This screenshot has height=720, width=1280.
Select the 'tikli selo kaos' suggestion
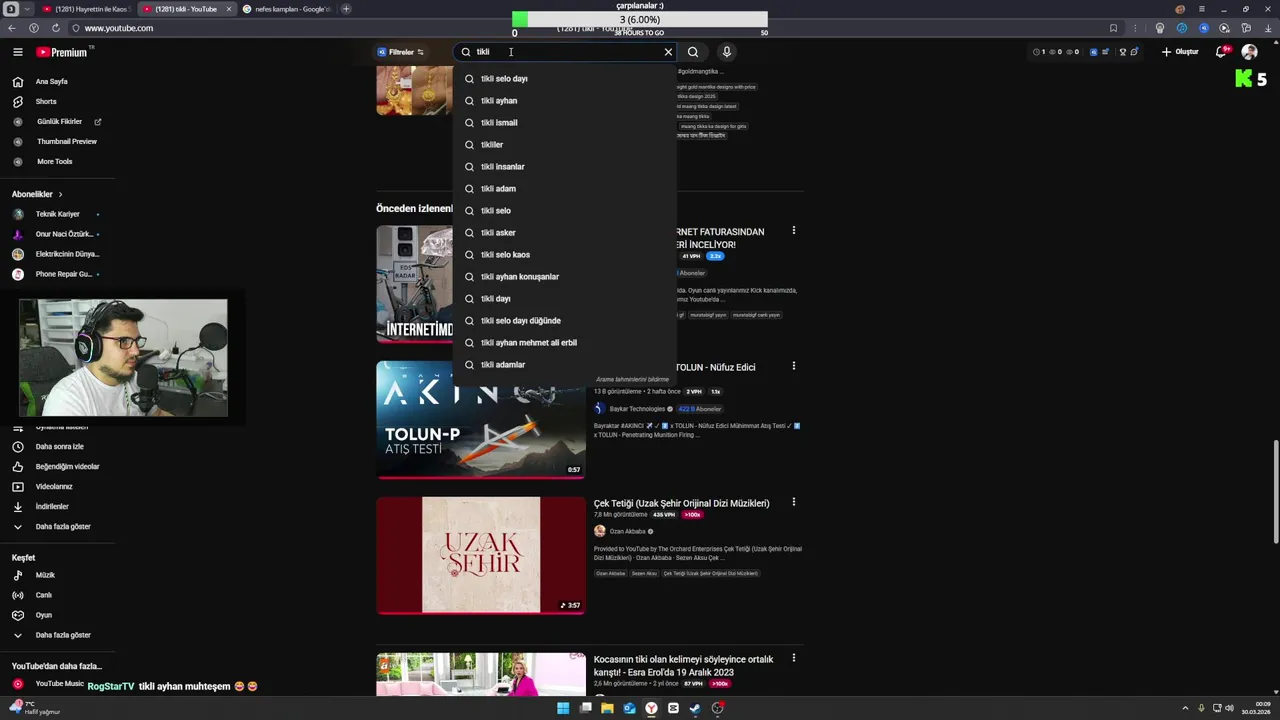[565, 255]
